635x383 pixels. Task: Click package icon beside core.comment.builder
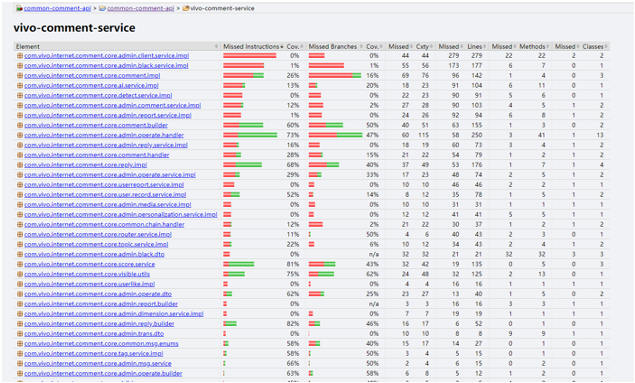click(x=19, y=125)
